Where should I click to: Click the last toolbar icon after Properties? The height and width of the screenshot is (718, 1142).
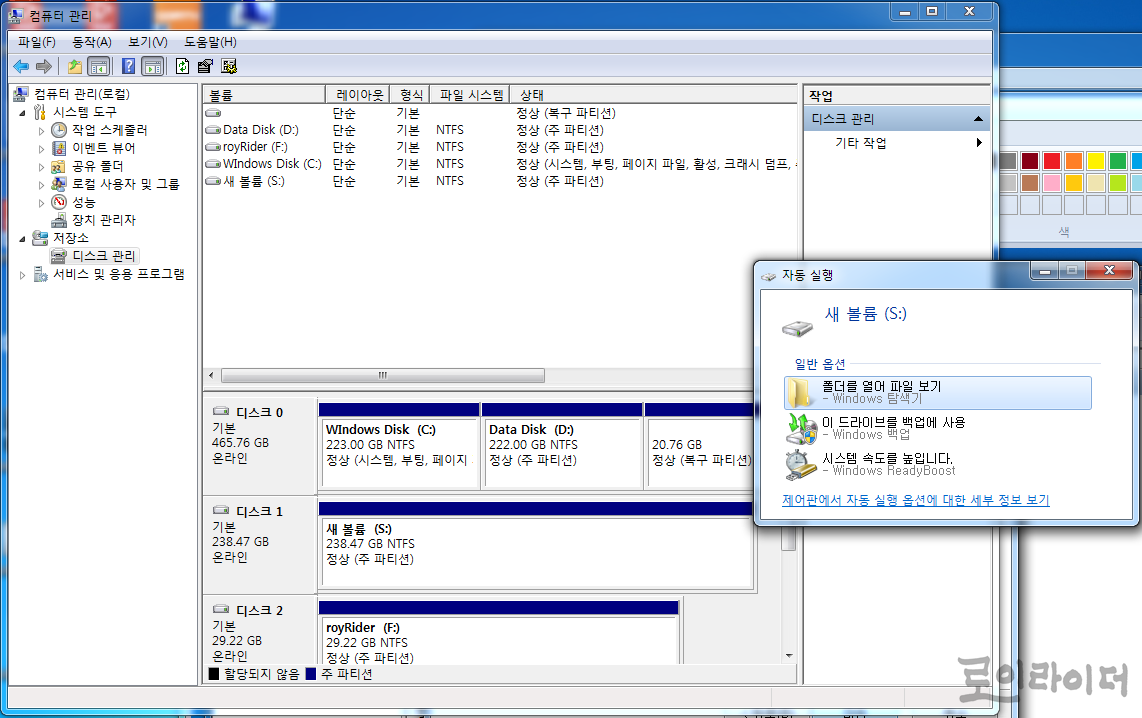tap(229, 66)
